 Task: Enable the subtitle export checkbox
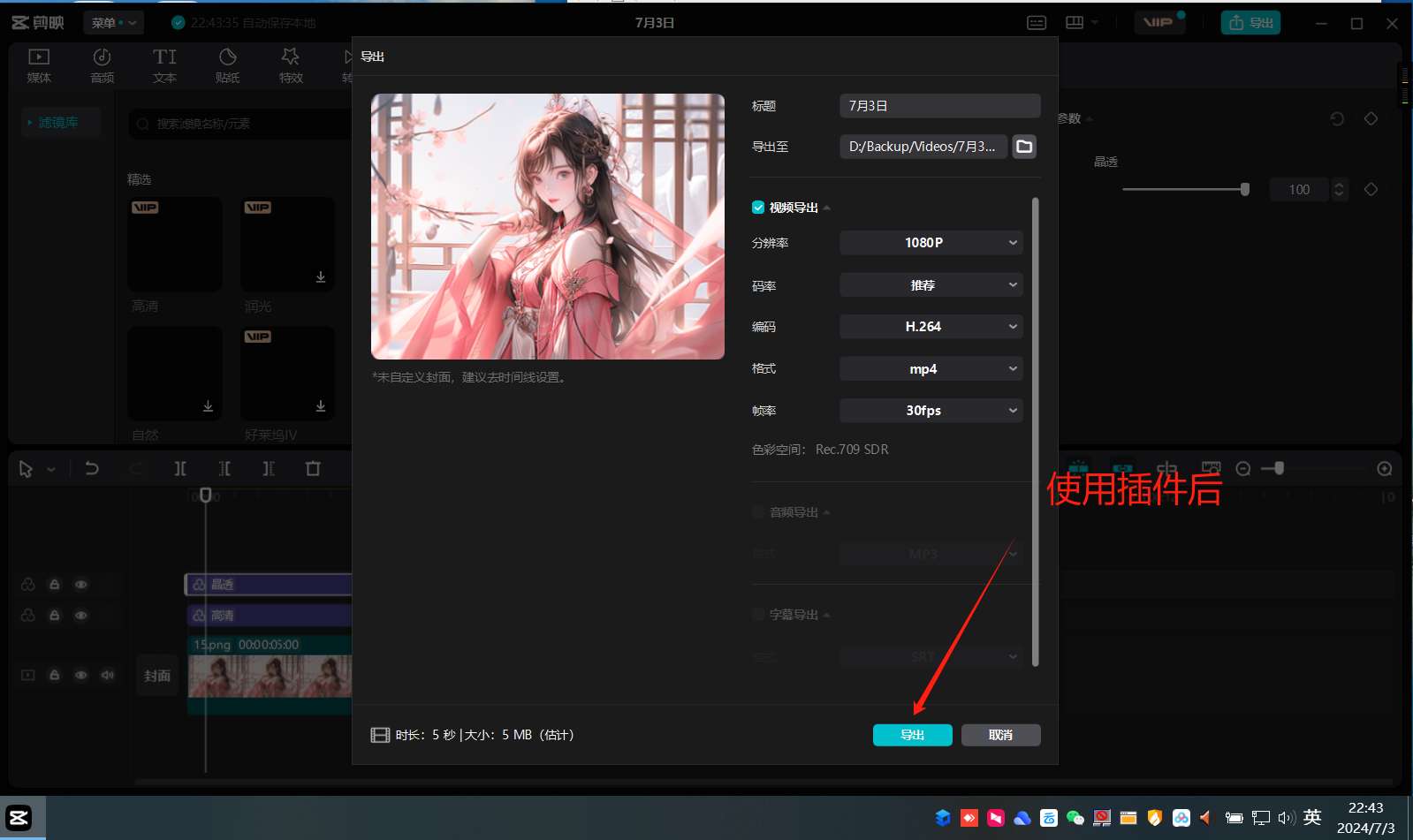(x=758, y=615)
